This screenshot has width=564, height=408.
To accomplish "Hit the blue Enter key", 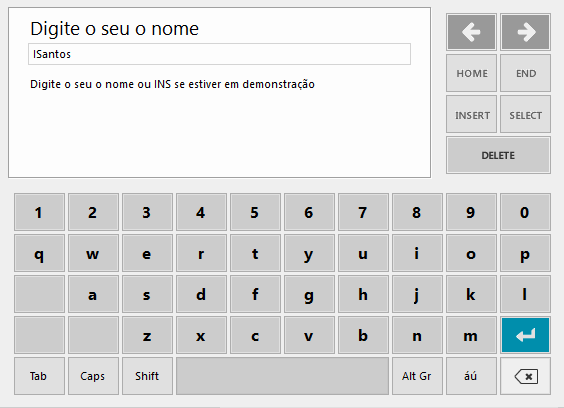I will pyautogui.click(x=525, y=335).
